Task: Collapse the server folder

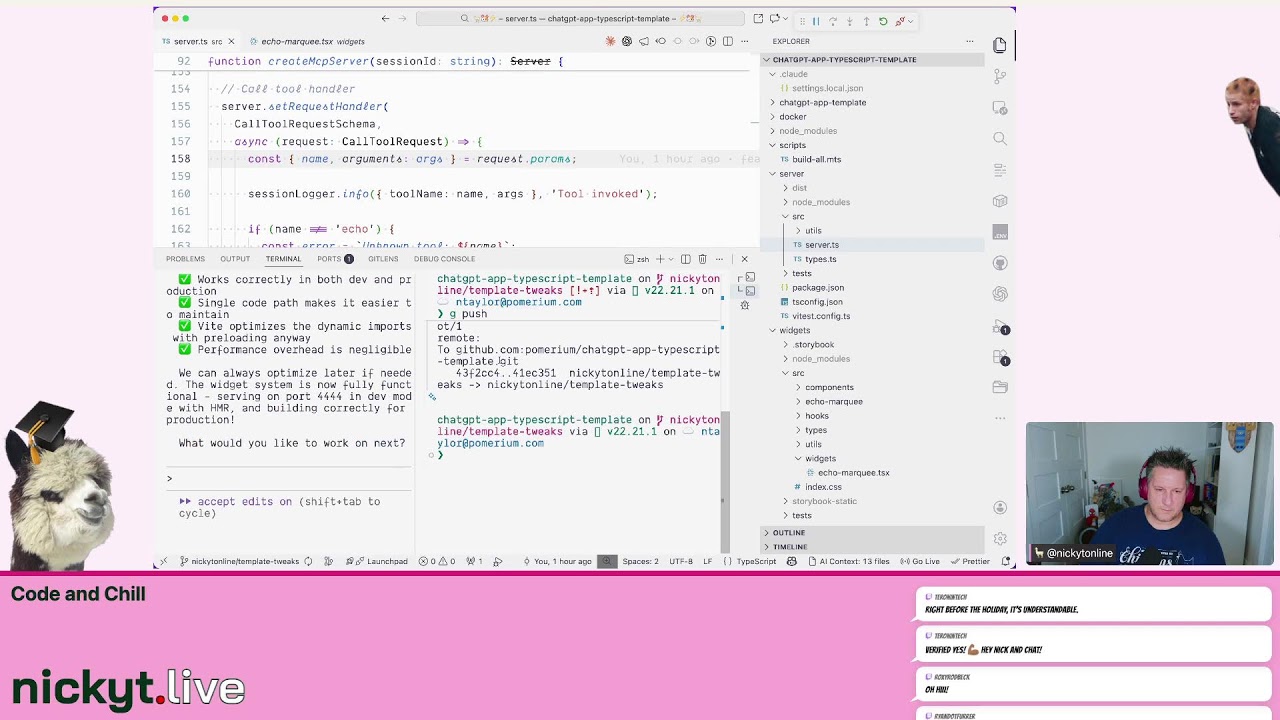Action: tap(791, 173)
